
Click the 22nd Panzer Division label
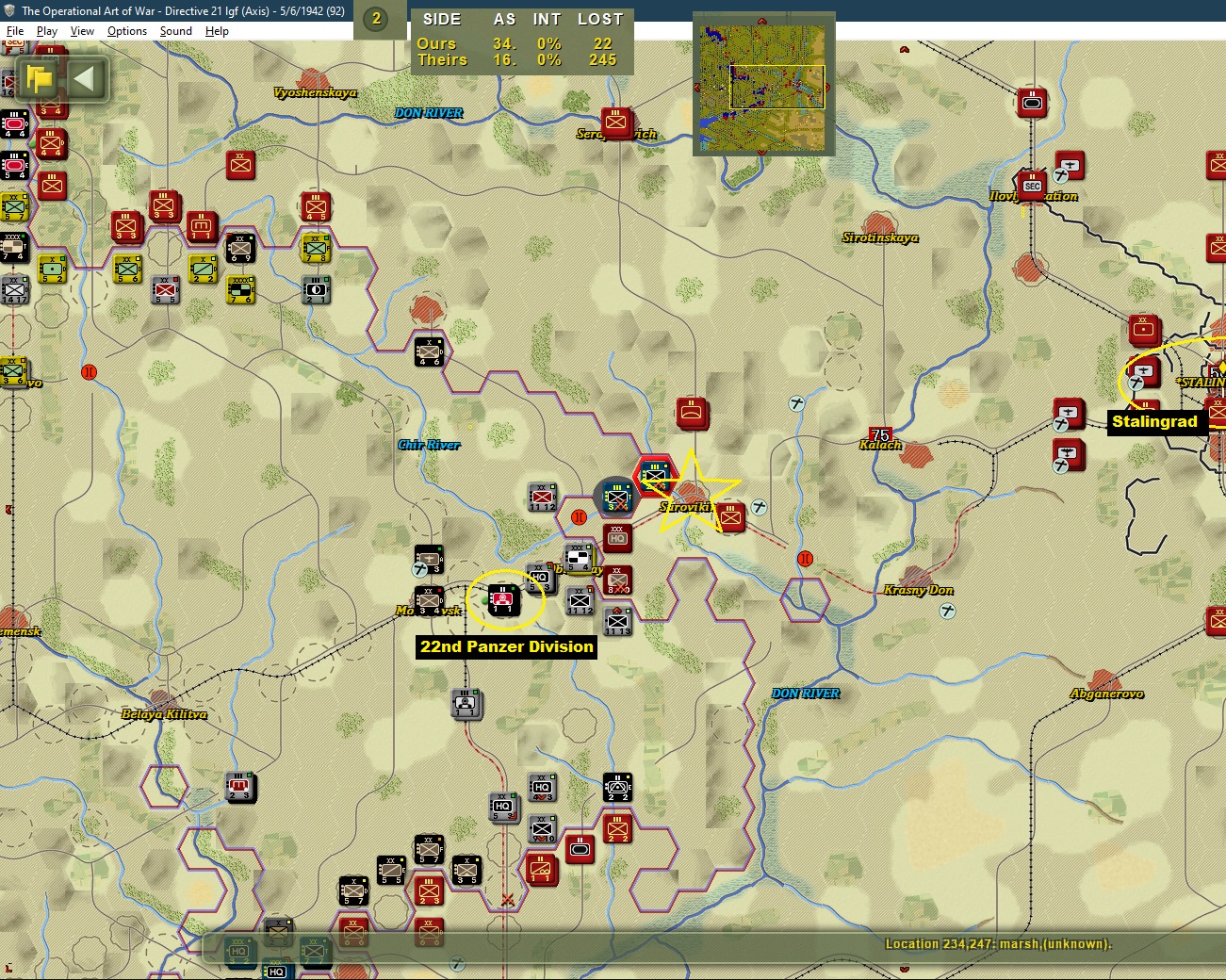pos(507,646)
